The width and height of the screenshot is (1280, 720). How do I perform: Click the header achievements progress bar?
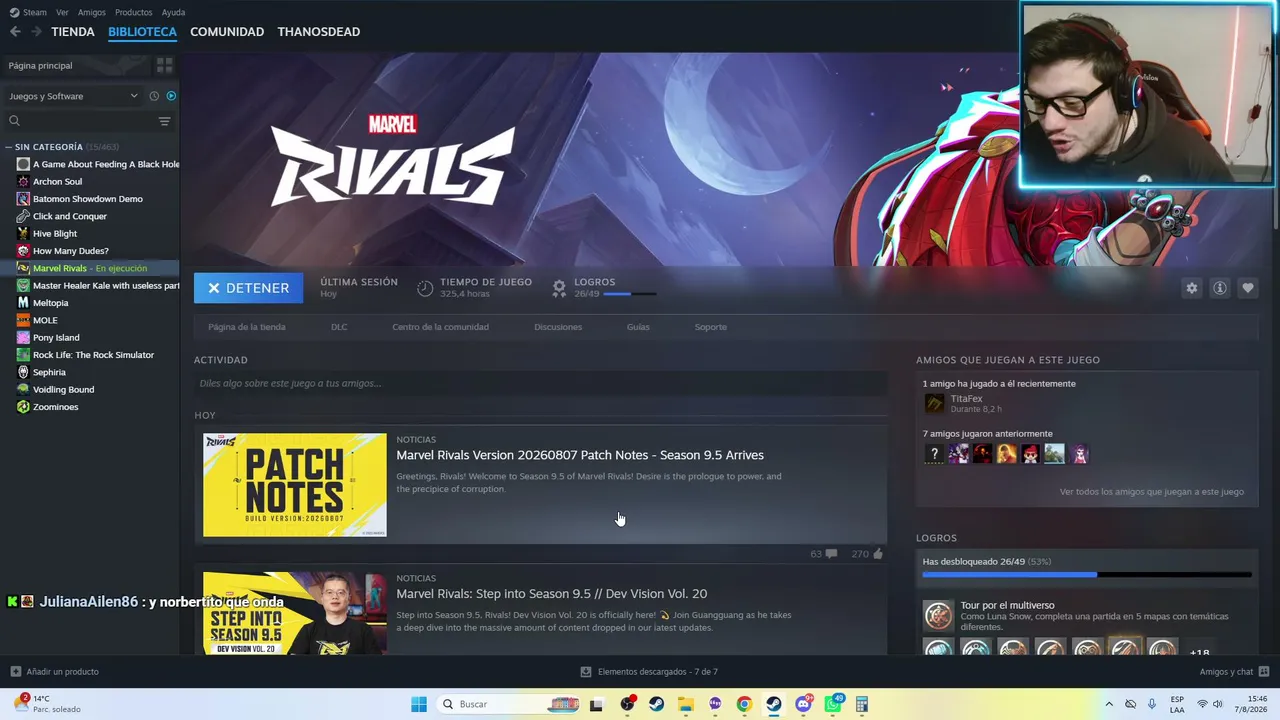pos(630,294)
